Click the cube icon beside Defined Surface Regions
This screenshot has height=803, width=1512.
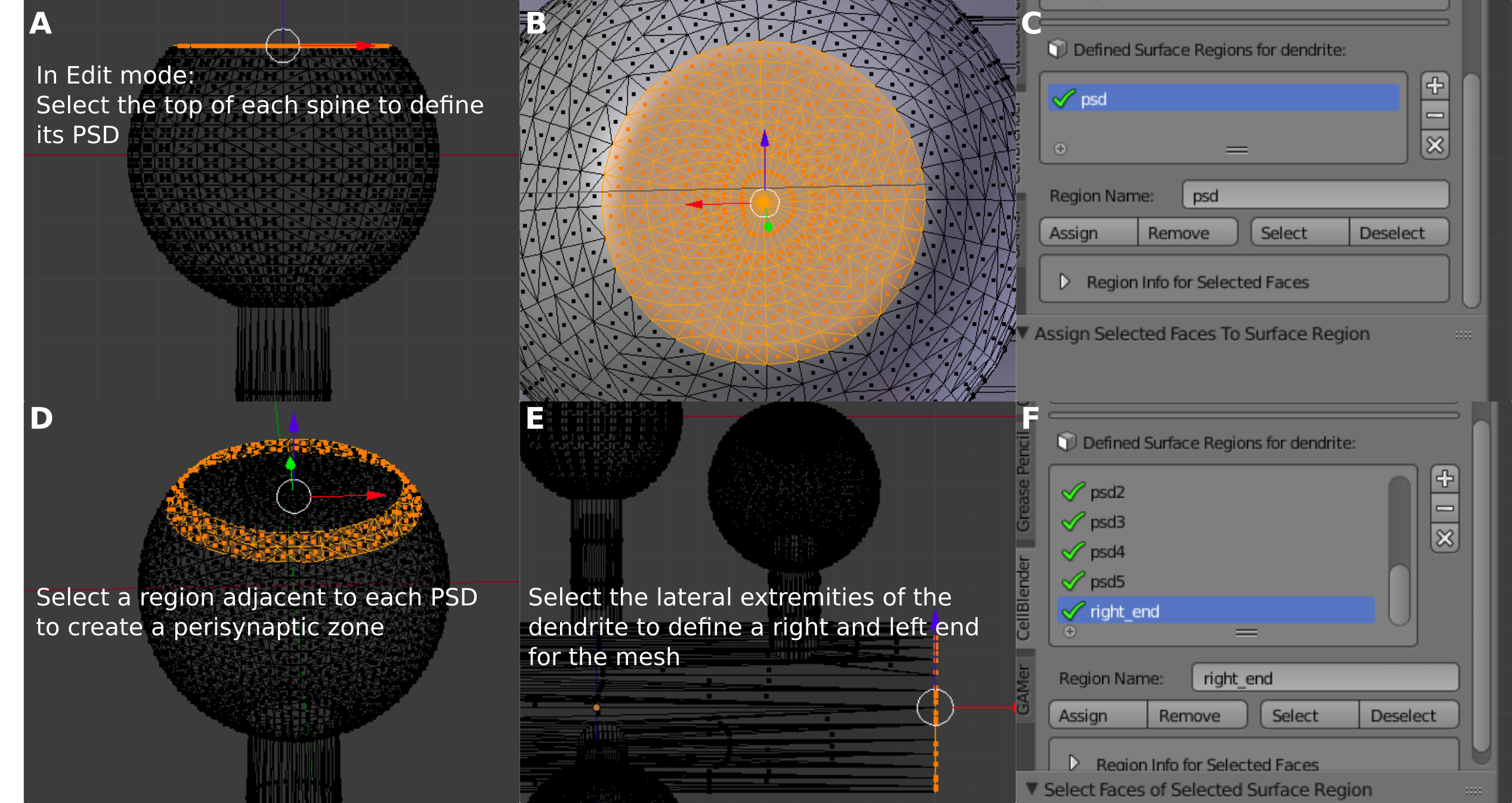[x=1056, y=49]
